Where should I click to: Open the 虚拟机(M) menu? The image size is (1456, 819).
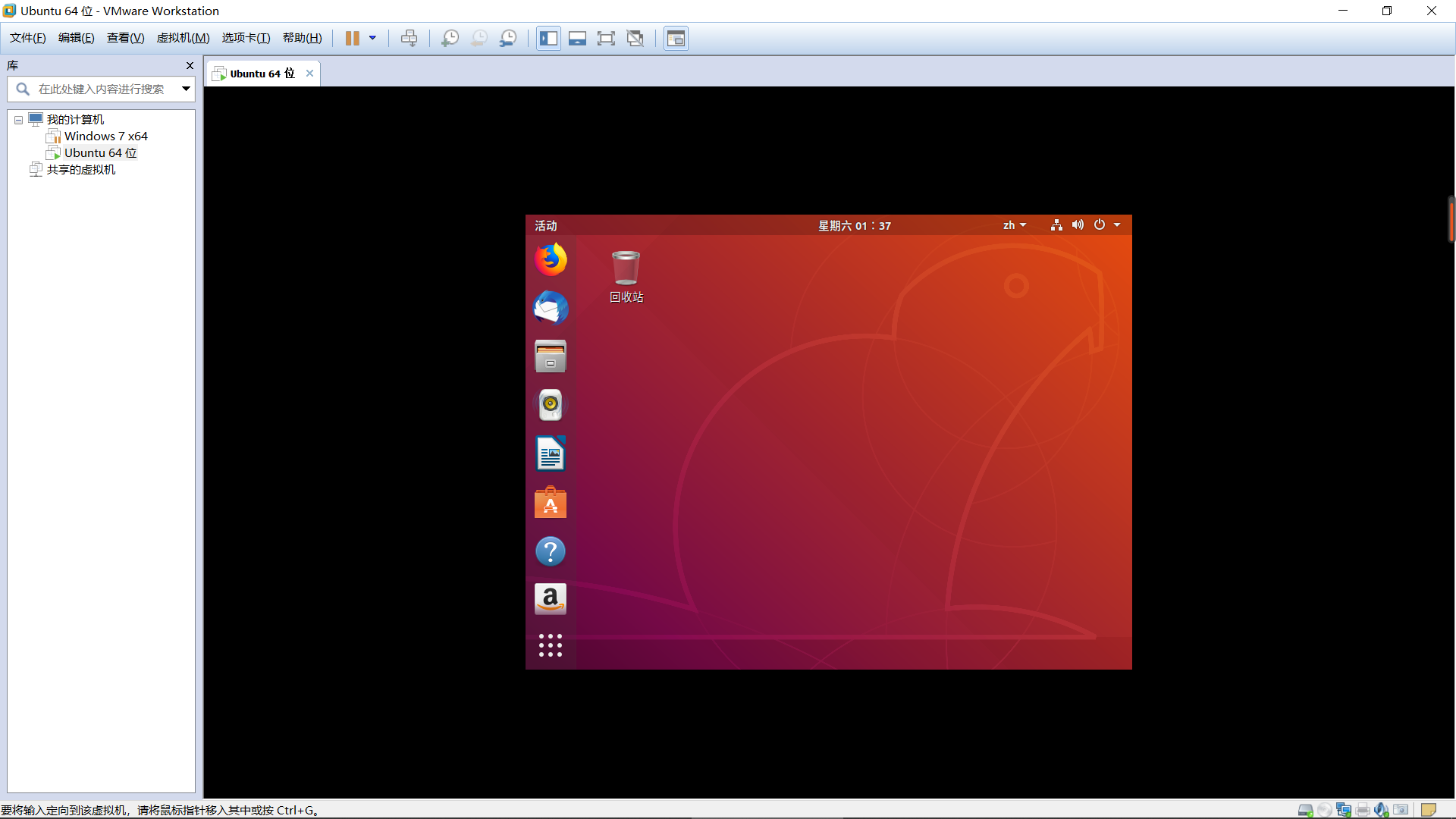183,38
